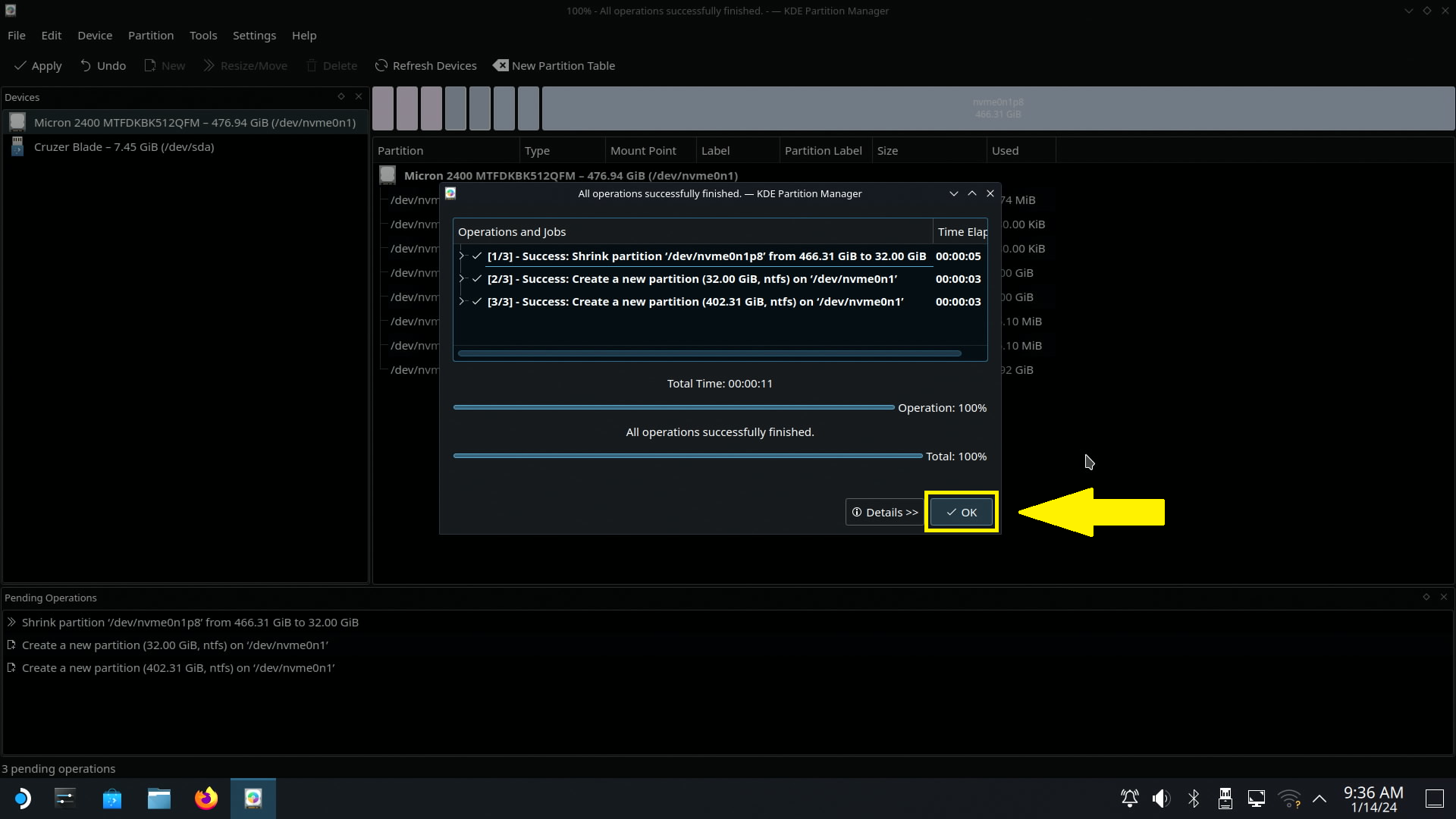Show hidden system tray icons

[1319, 799]
